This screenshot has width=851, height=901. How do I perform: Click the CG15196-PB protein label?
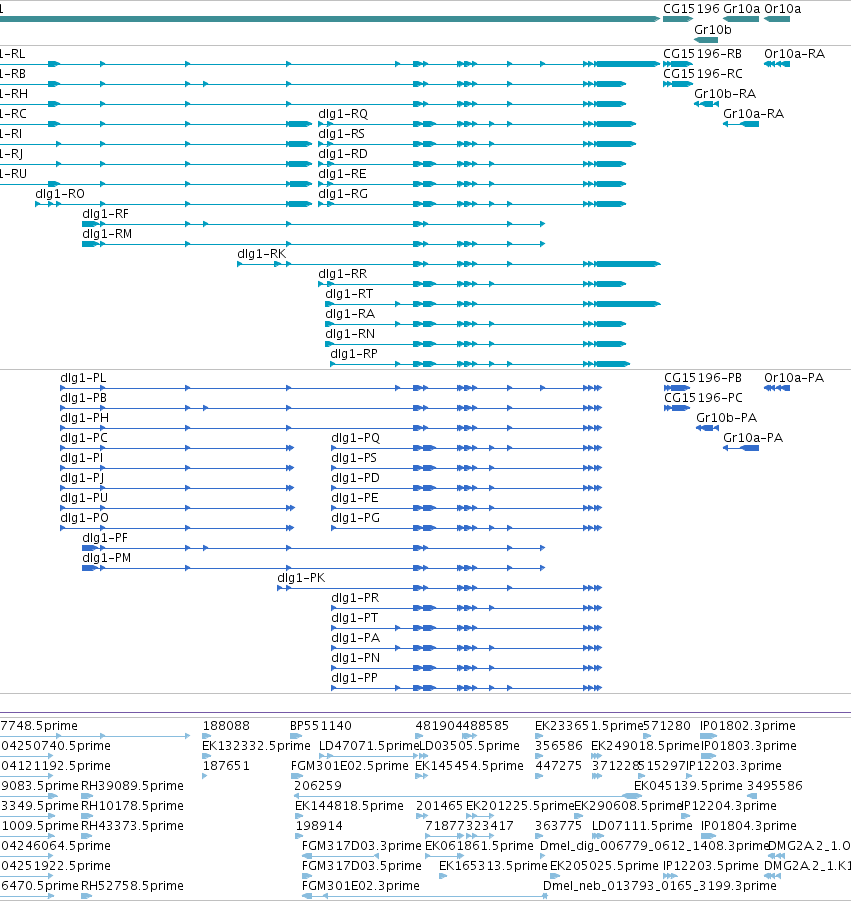[x=703, y=378]
